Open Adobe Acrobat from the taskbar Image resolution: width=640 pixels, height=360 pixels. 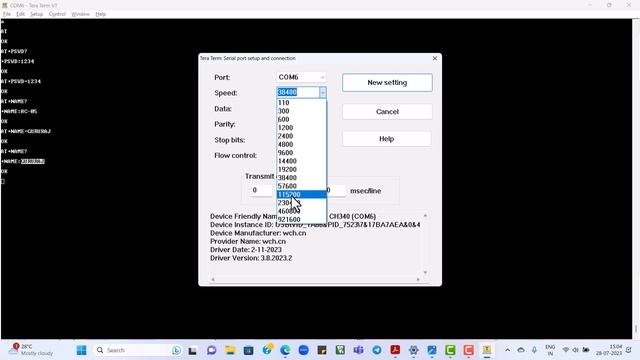[x=395, y=350]
